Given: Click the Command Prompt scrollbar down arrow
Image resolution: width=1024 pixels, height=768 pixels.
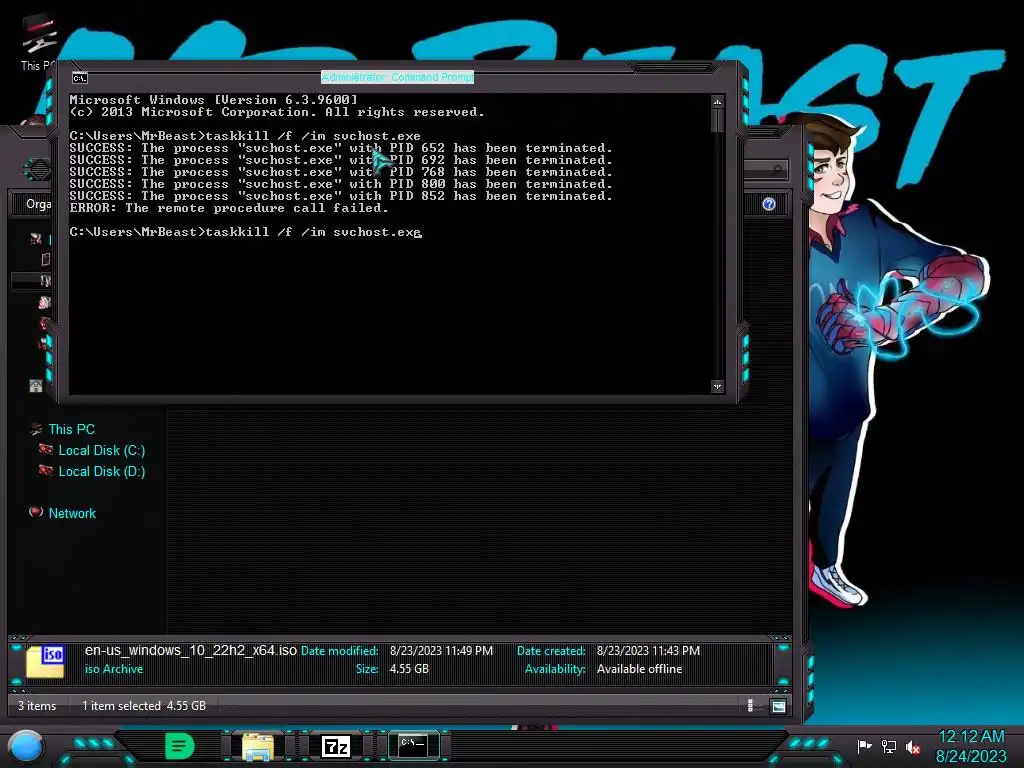Looking at the screenshot, I should tap(717, 386).
